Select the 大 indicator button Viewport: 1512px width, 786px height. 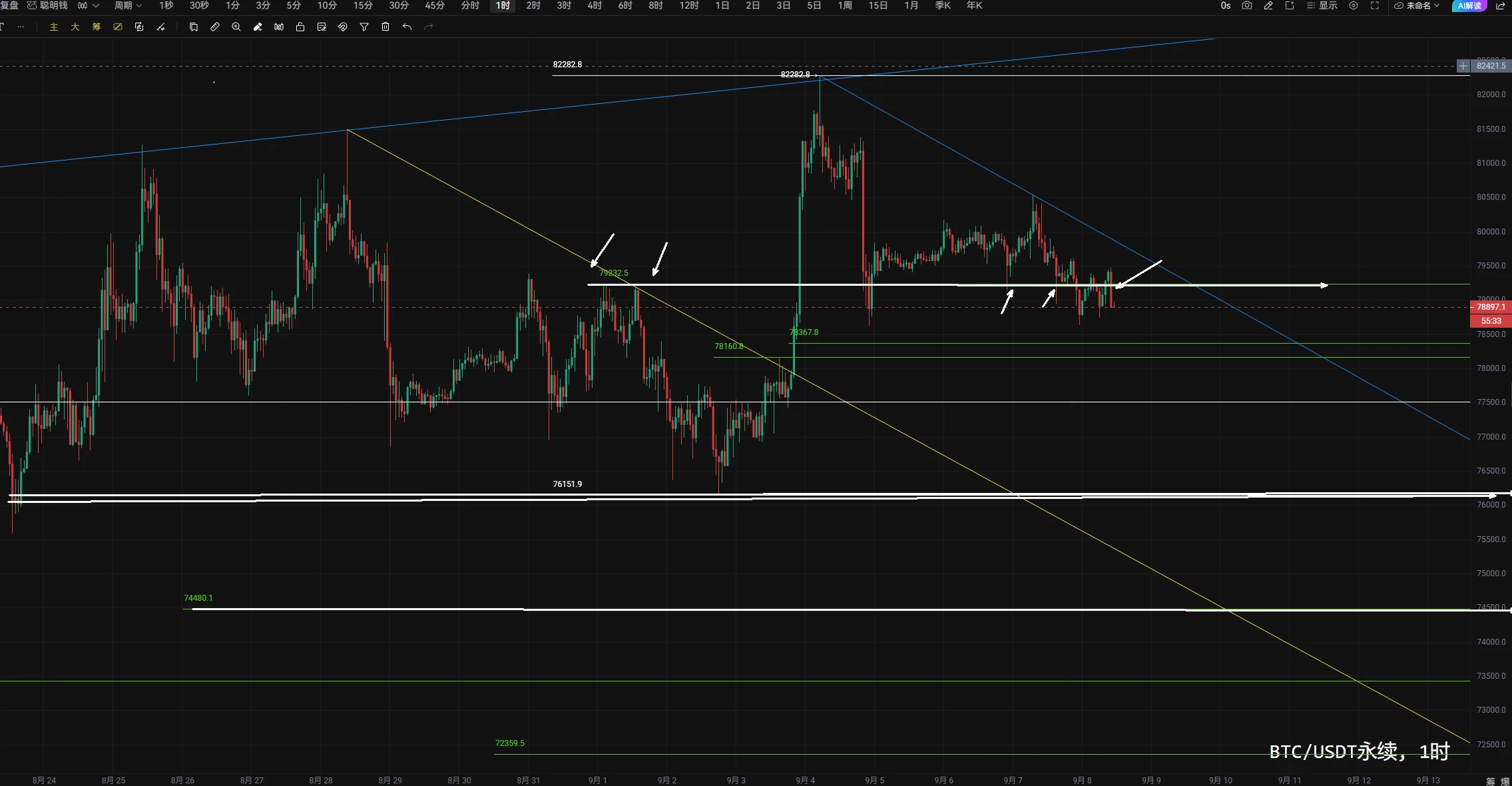click(x=75, y=27)
